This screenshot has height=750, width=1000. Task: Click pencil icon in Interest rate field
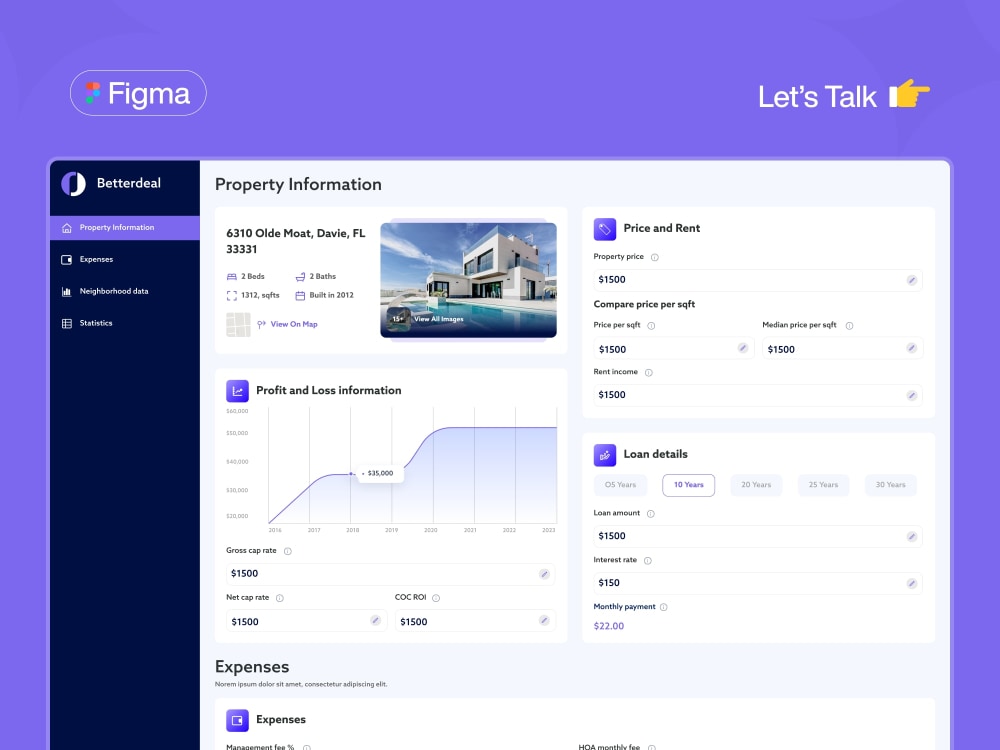[x=911, y=584]
